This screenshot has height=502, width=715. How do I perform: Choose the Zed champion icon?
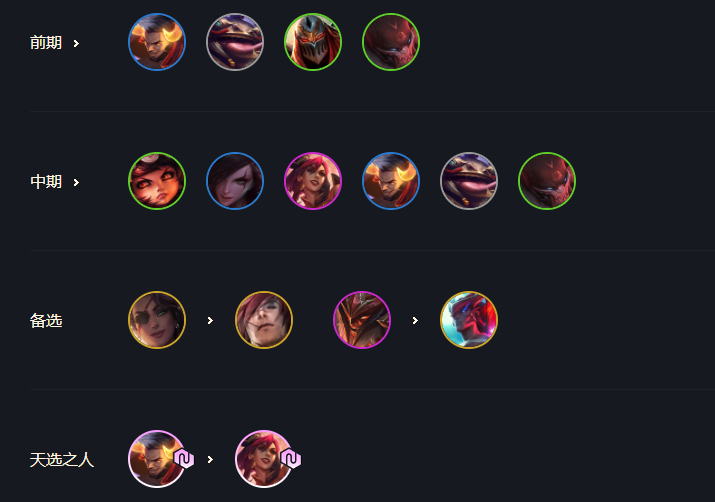(x=313, y=42)
